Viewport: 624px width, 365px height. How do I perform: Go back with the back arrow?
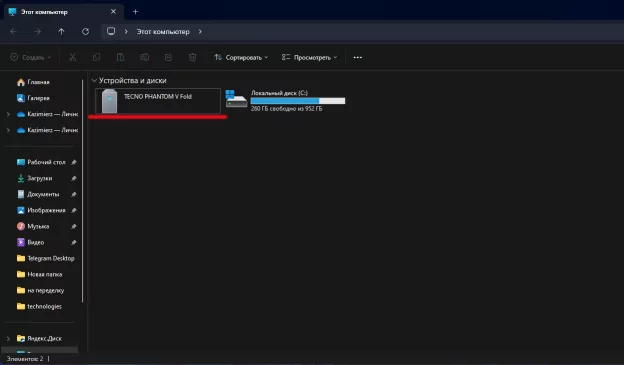point(14,31)
